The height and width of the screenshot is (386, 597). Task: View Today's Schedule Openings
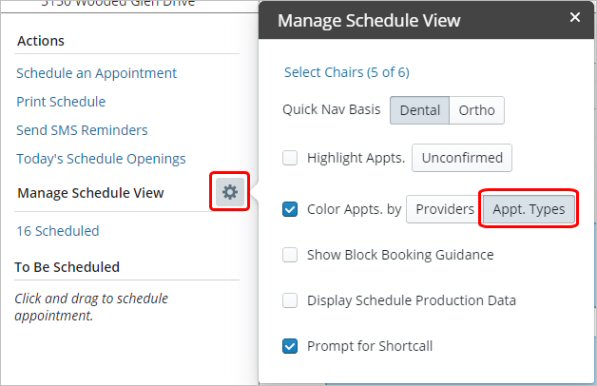[x=101, y=159]
